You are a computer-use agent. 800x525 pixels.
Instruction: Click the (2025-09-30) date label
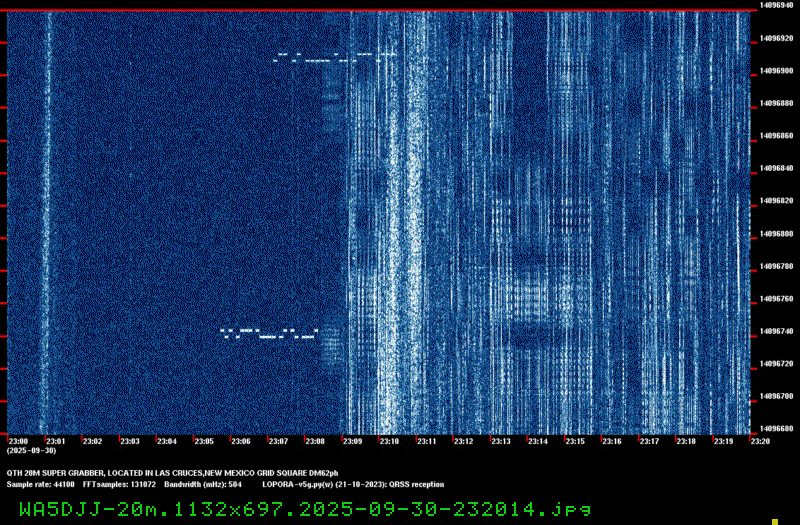coord(32,451)
